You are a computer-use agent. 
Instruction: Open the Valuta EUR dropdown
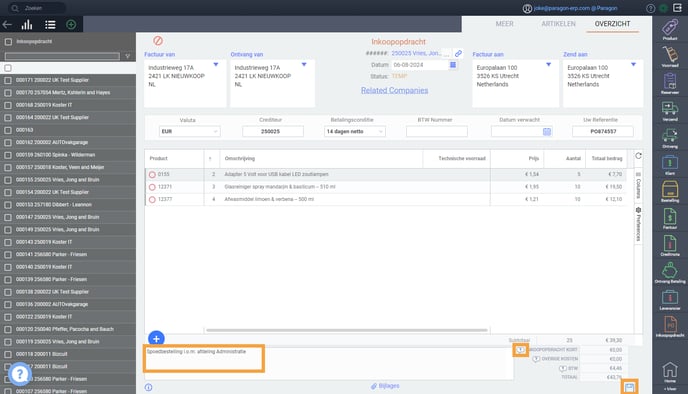coord(190,131)
